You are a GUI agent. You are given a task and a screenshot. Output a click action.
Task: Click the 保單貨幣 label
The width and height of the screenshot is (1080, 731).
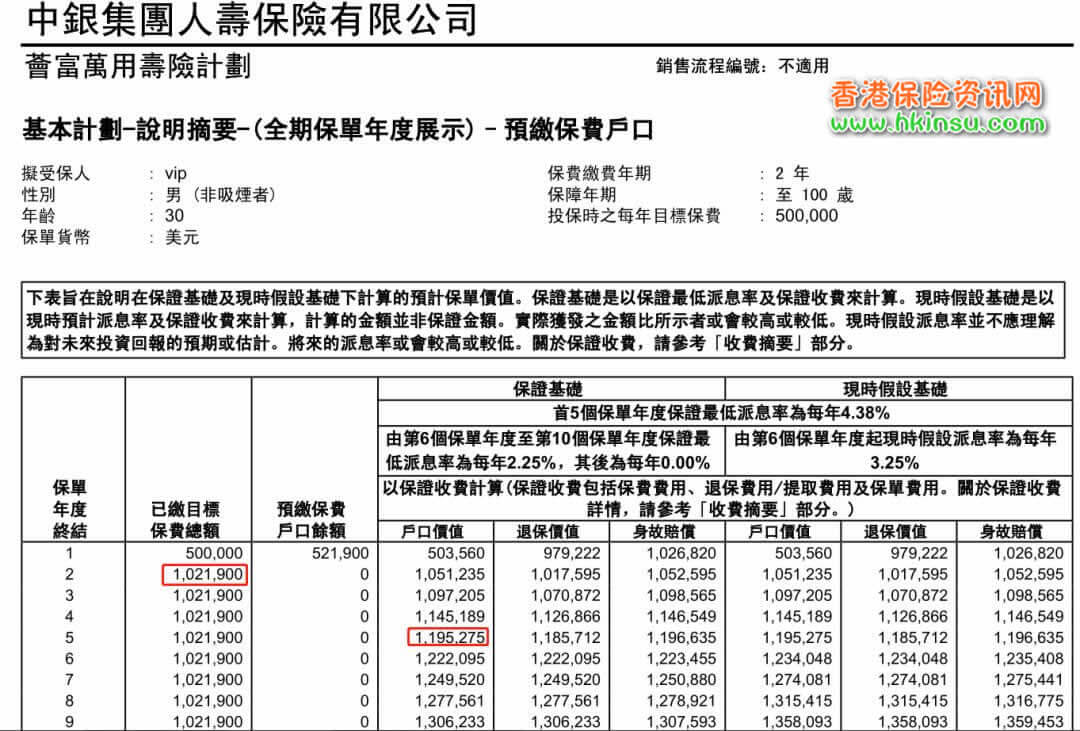(x=55, y=237)
